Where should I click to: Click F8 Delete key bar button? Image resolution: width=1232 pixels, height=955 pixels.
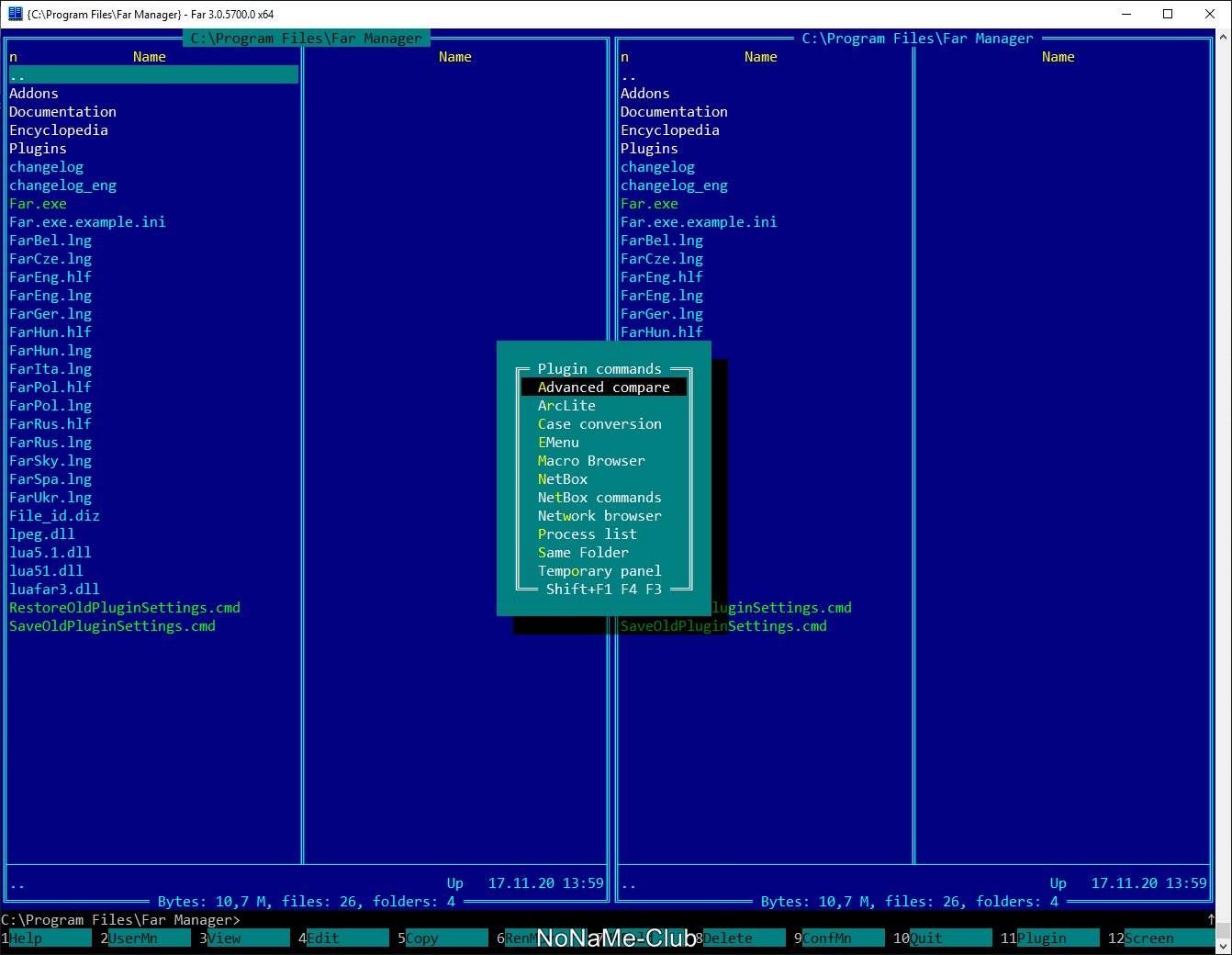[x=740, y=938]
